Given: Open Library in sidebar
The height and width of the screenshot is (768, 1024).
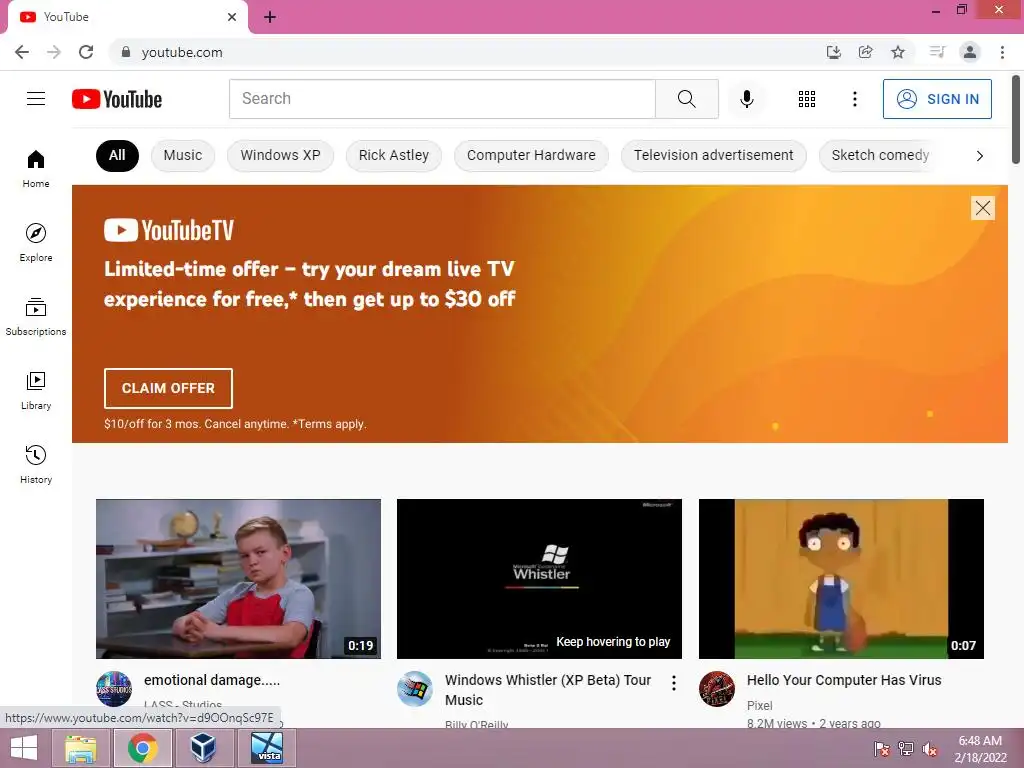Looking at the screenshot, I should [x=36, y=391].
